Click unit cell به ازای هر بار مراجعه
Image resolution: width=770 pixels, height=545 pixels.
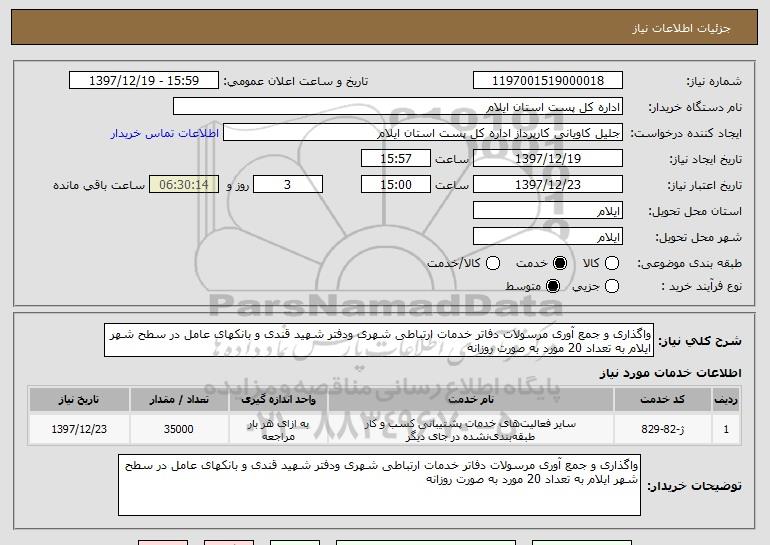[x=278, y=430]
